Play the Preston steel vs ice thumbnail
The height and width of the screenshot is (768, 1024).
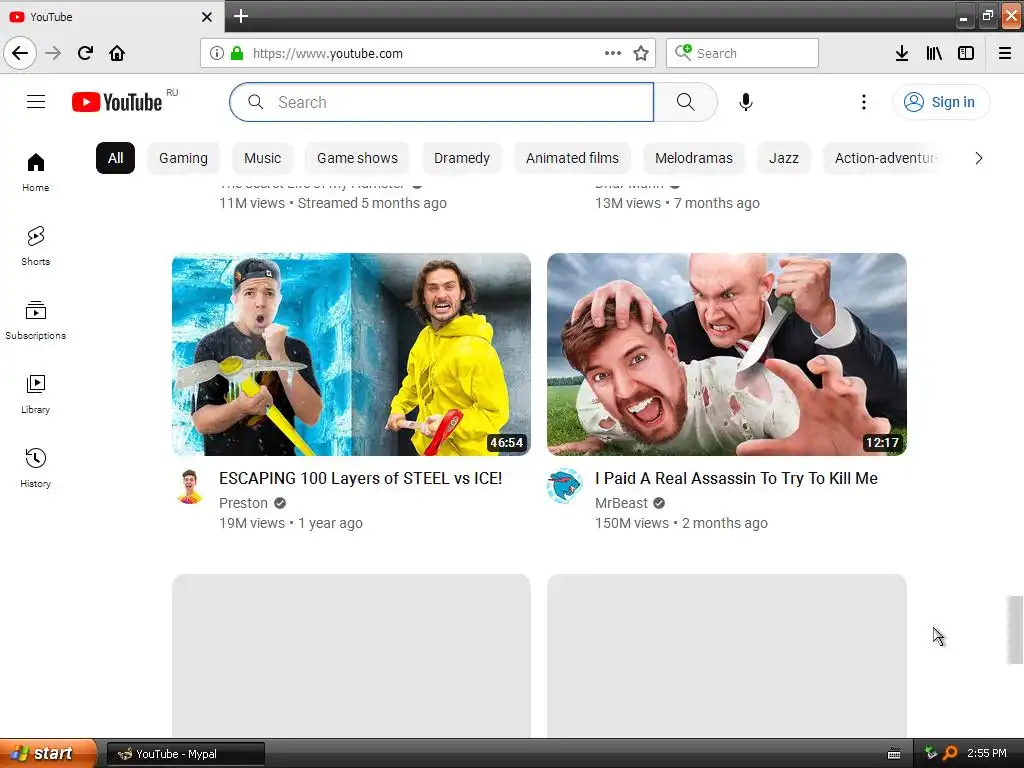point(351,354)
